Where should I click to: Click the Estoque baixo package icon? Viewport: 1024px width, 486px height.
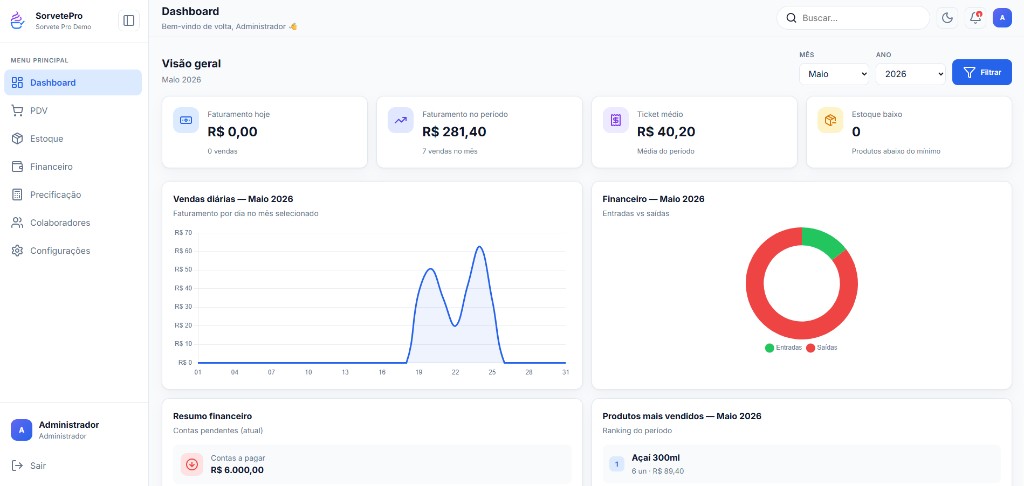830,120
